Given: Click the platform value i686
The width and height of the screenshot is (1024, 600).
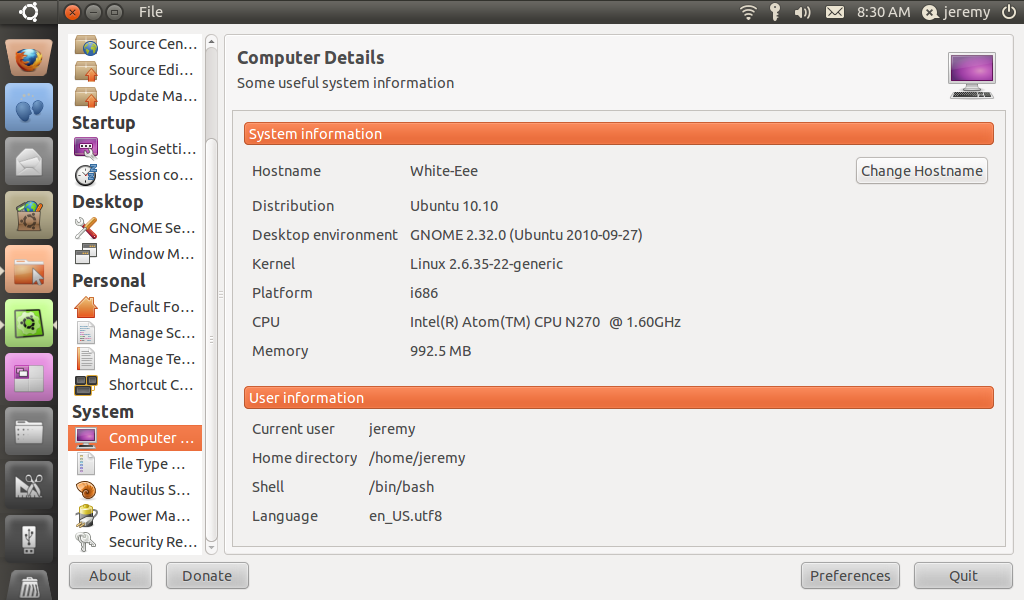Looking at the screenshot, I should point(424,293).
